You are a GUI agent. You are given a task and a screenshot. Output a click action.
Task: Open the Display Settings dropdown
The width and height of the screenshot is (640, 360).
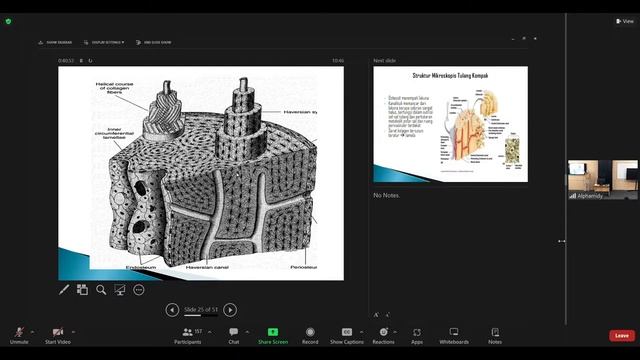104,42
